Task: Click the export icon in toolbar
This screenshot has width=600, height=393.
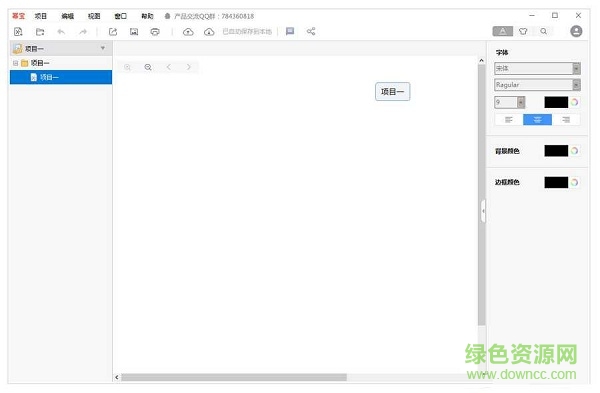Action: (112, 32)
